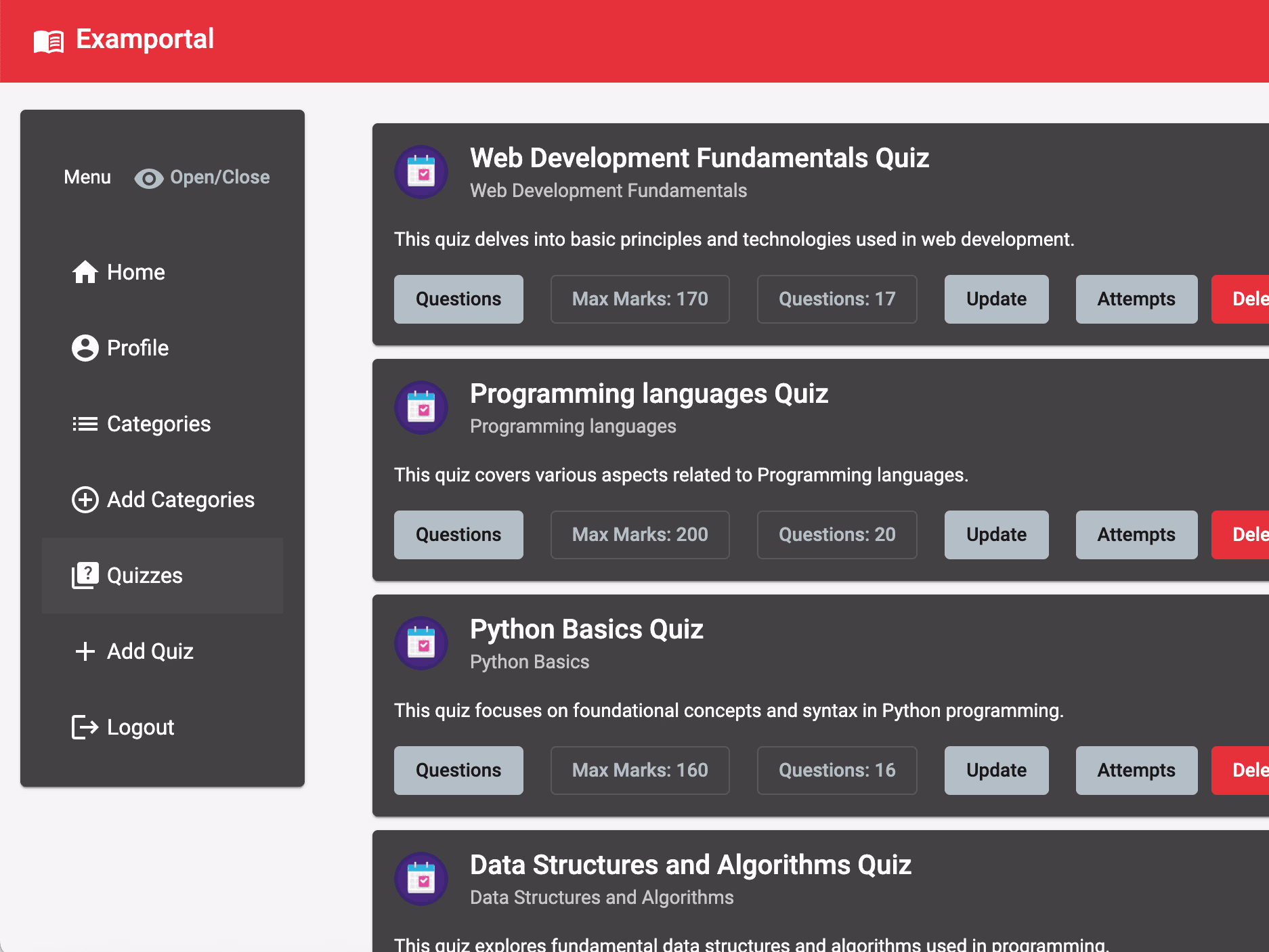Toggle the Open/Close menu eye icon
The image size is (1269, 952).
click(x=148, y=178)
